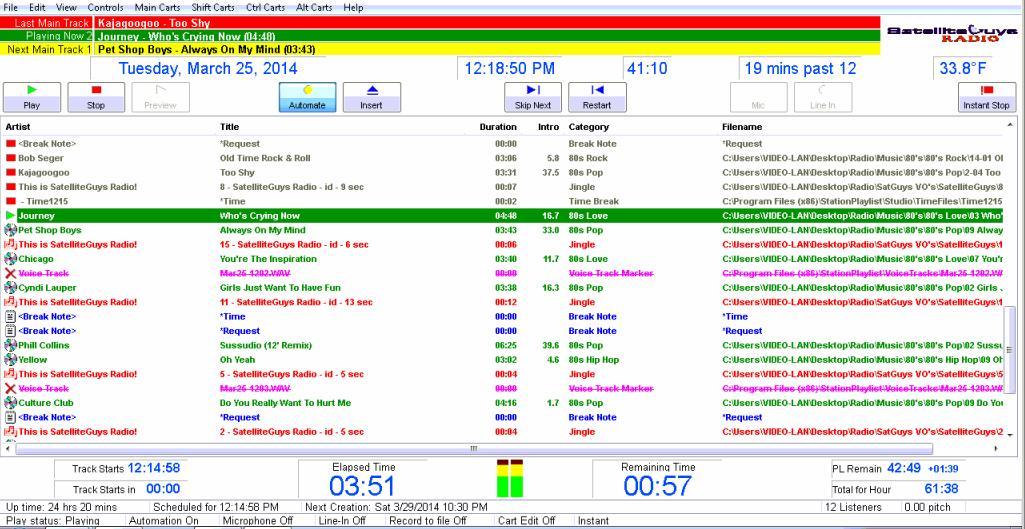Screen dimensions: 1025x529
Task: Click the note icon on the blue *Time Break Note row
Action: pos(10,316)
